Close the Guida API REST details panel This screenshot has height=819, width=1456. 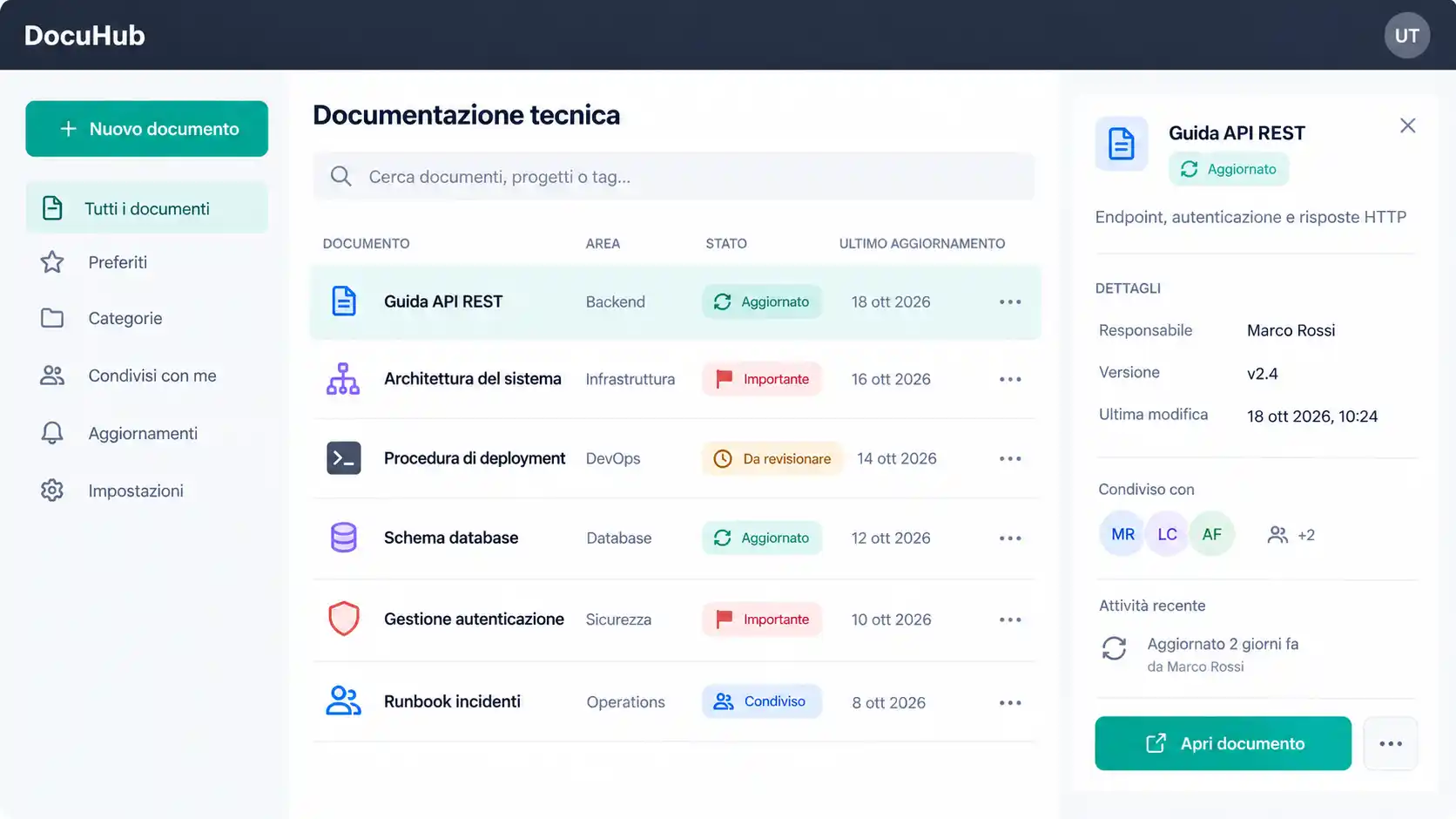point(1408,125)
